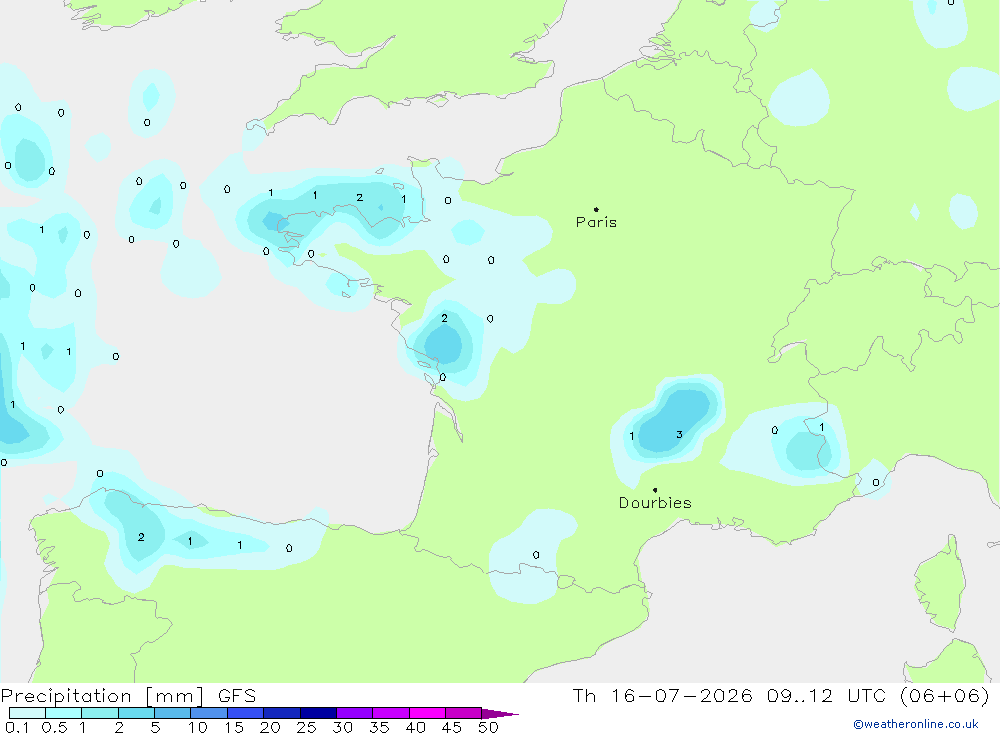Click the legend label 0.5
1000x733 pixels.
pyautogui.click(x=54, y=727)
